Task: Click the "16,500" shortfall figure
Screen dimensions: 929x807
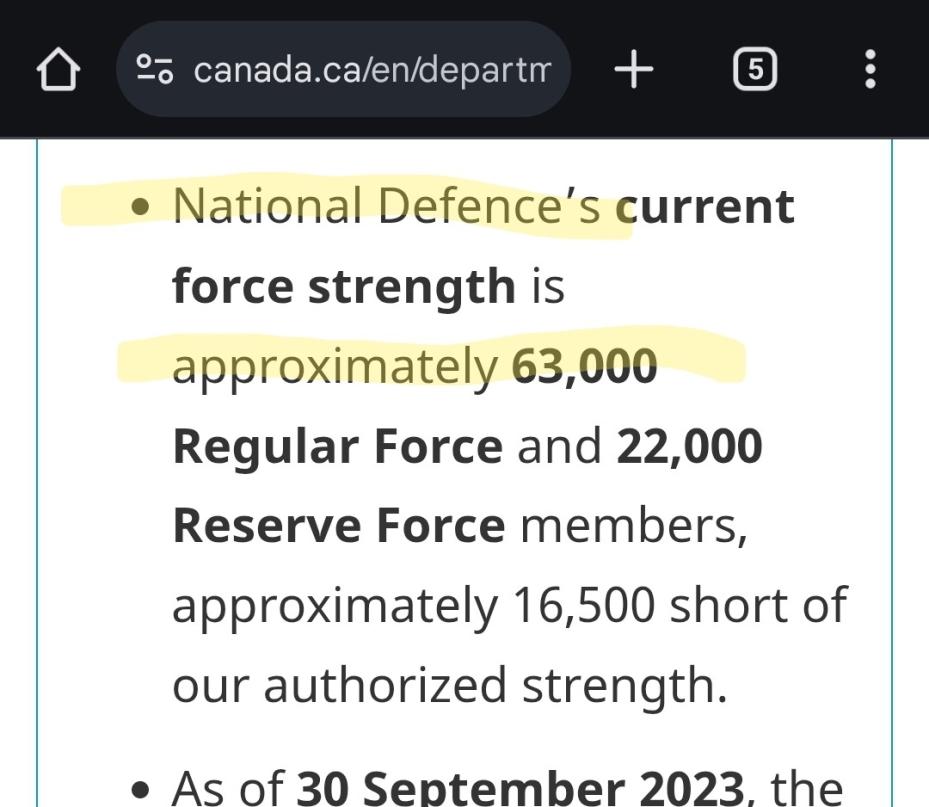Action: click(x=584, y=605)
